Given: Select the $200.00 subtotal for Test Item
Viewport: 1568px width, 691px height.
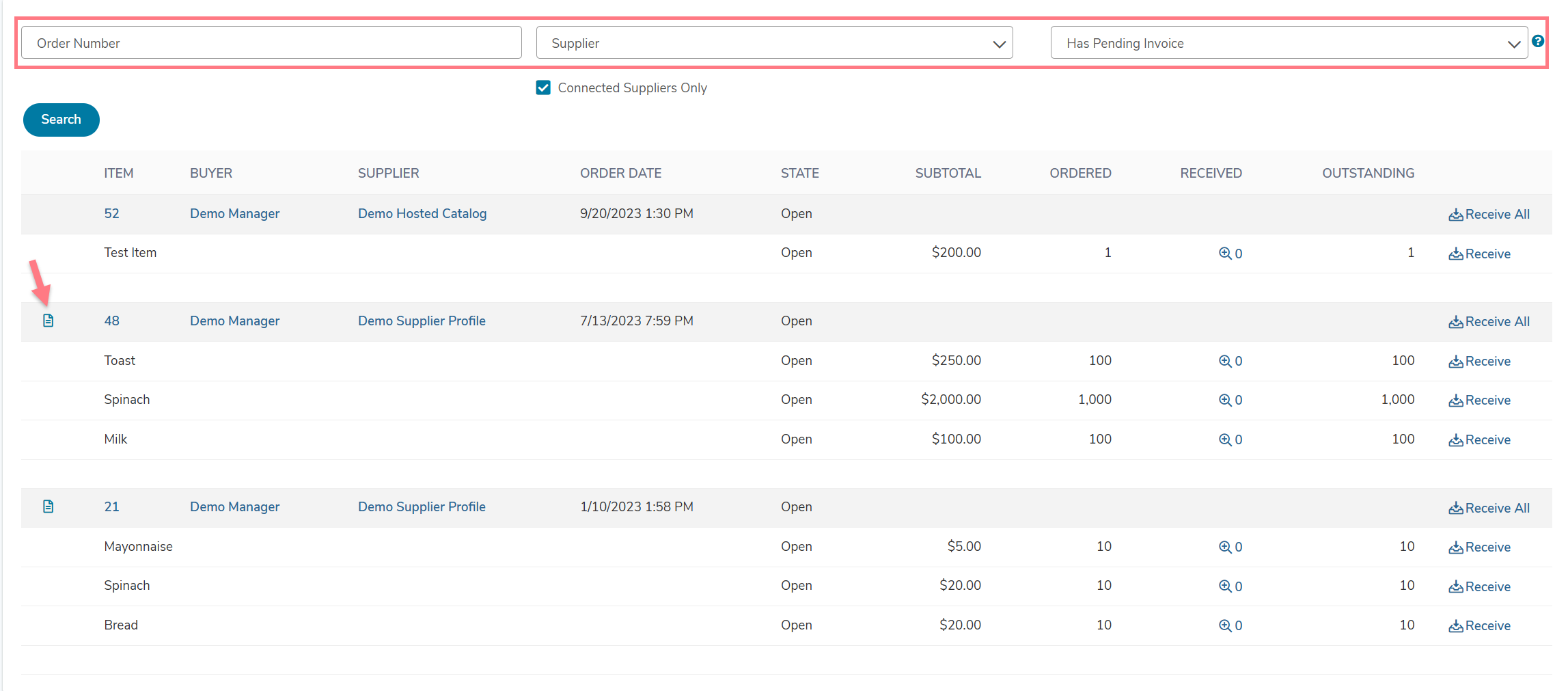Looking at the screenshot, I should [956, 252].
